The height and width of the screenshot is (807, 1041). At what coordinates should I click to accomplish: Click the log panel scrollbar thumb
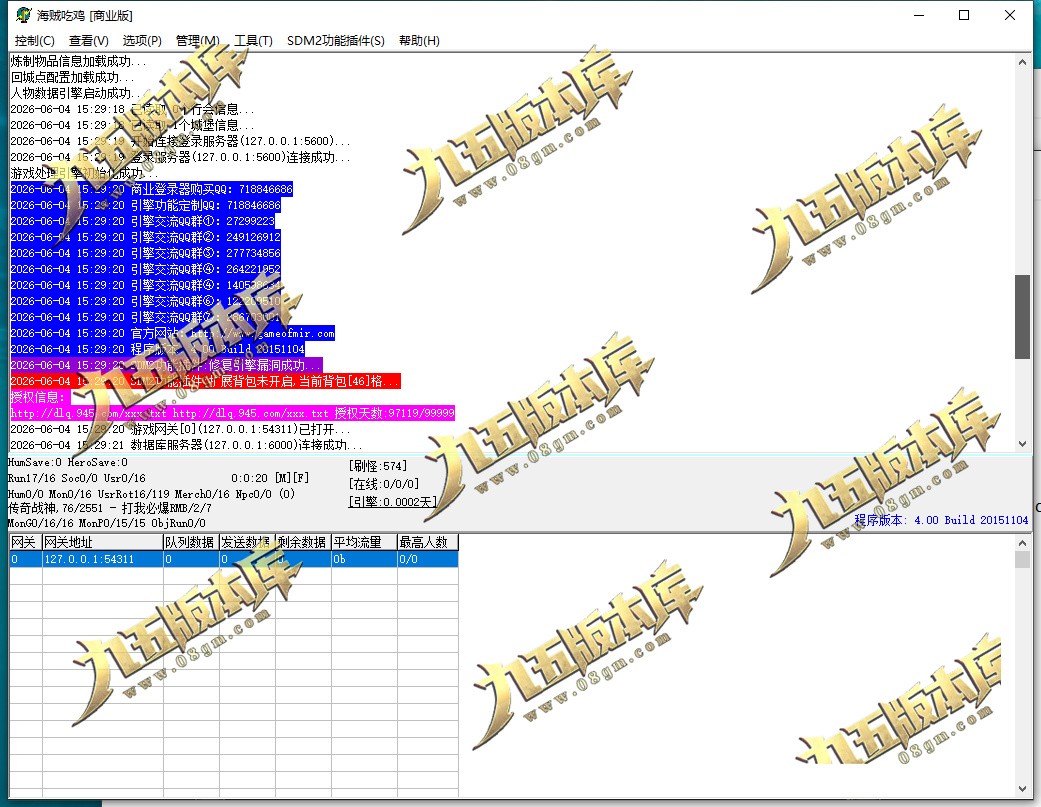point(1022,317)
